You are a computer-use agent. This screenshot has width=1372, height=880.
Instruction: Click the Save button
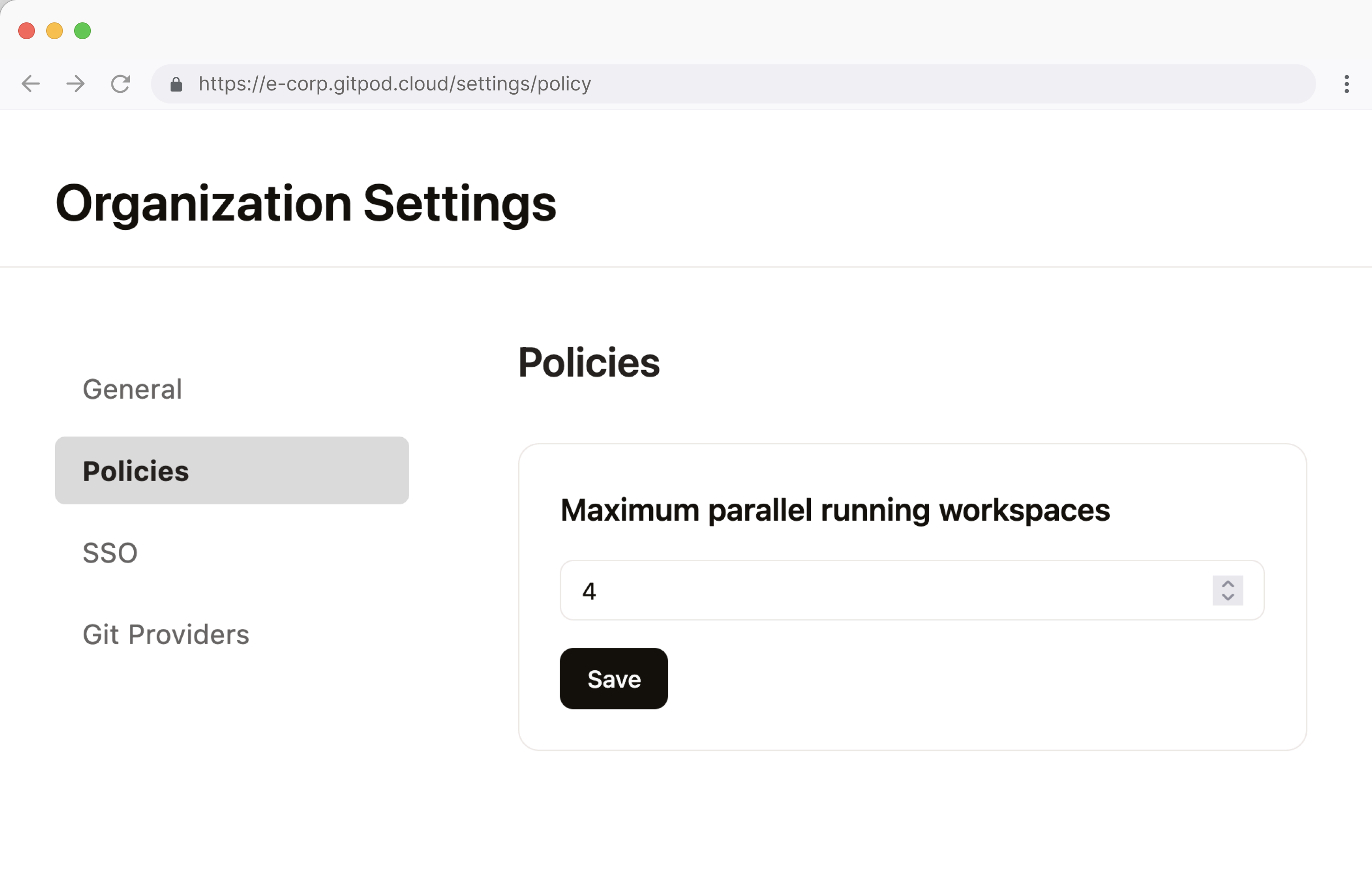pyautogui.click(x=614, y=679)
